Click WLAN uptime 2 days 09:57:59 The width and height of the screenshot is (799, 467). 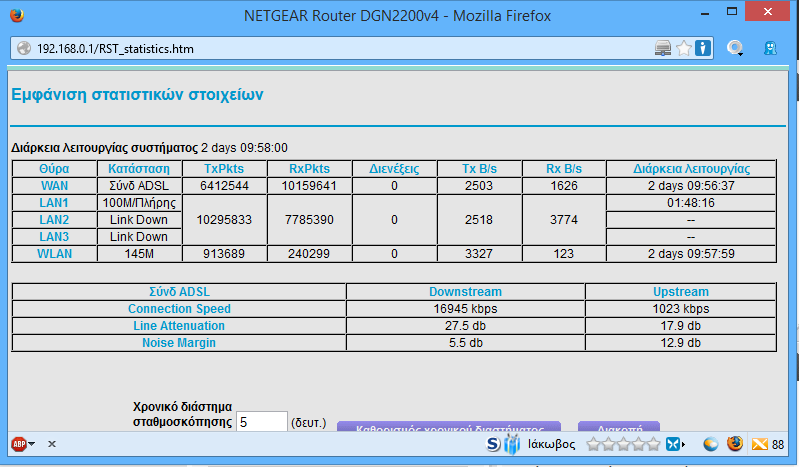[691, 253]
